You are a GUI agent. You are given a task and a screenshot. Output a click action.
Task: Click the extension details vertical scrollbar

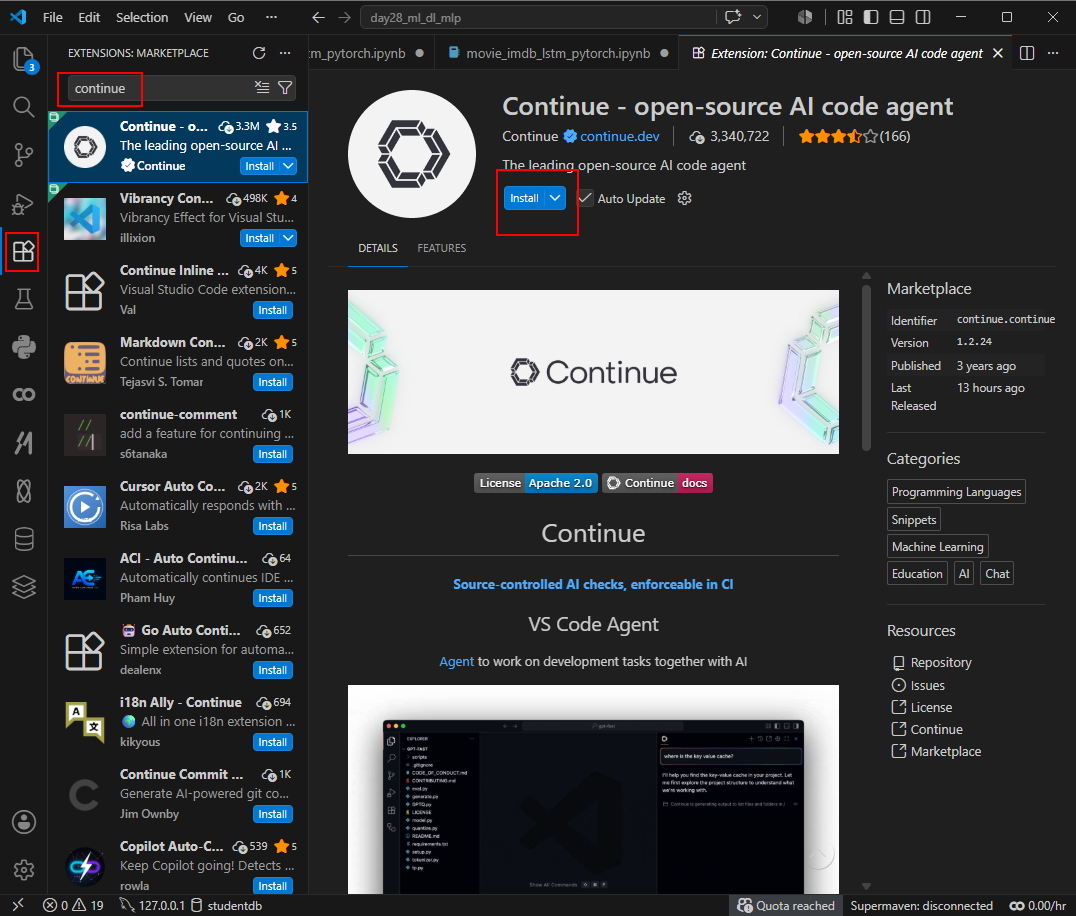pyautogui.click(x=866, y=367)
